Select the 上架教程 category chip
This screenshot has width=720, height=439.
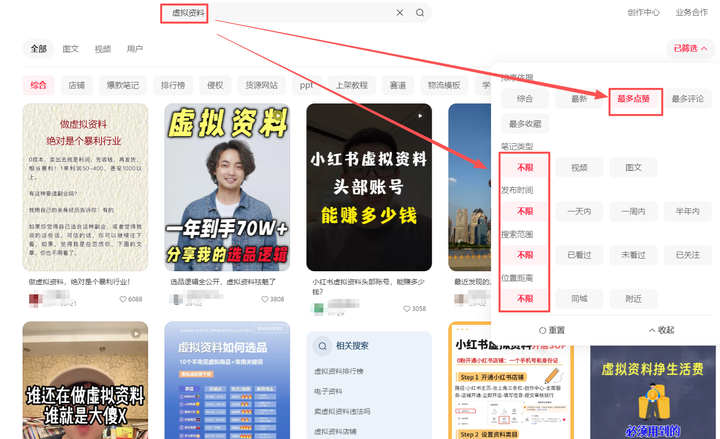352,85
